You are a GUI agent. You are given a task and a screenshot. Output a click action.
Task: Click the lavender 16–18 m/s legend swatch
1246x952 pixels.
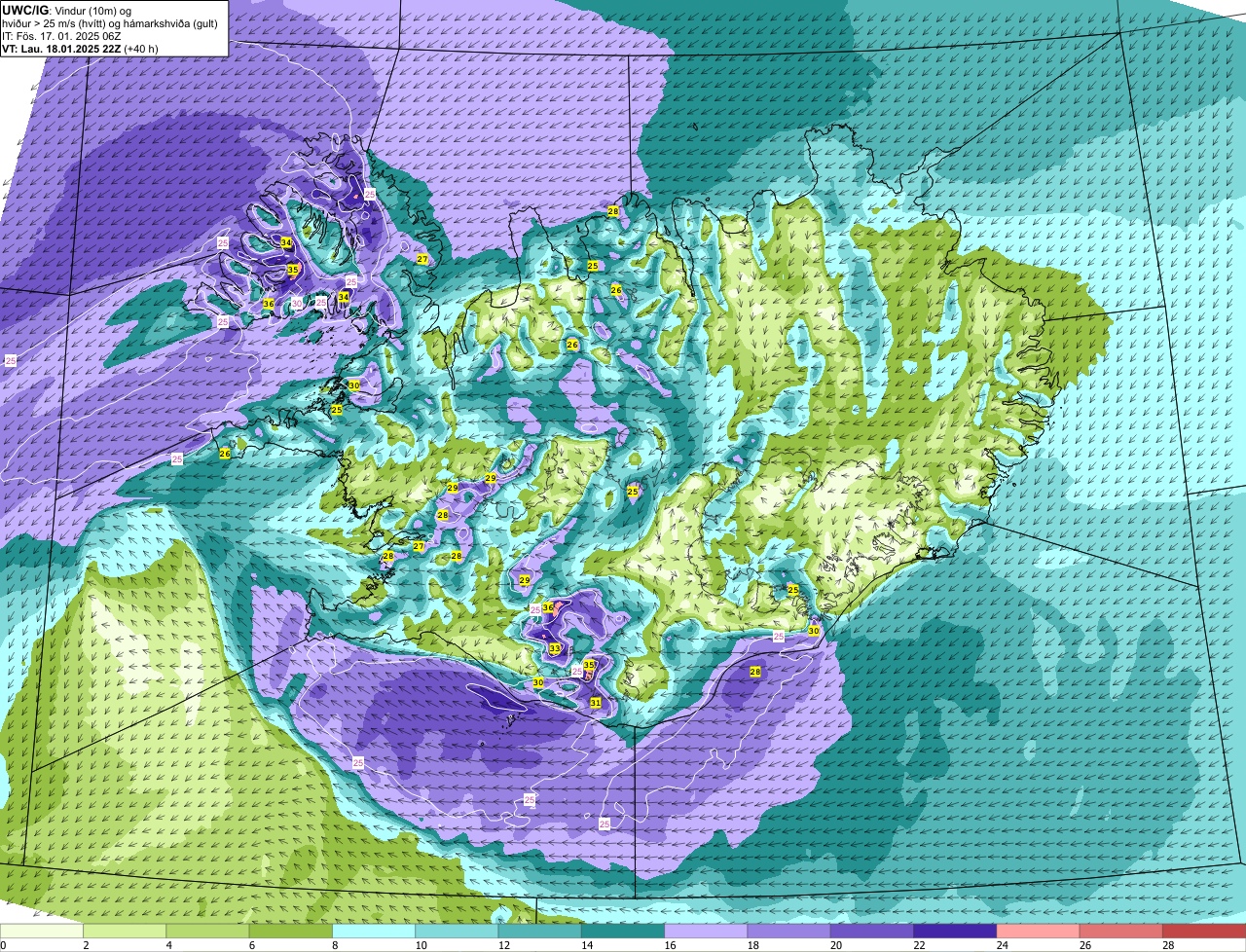pyautogui.click(x=706, y=931)
